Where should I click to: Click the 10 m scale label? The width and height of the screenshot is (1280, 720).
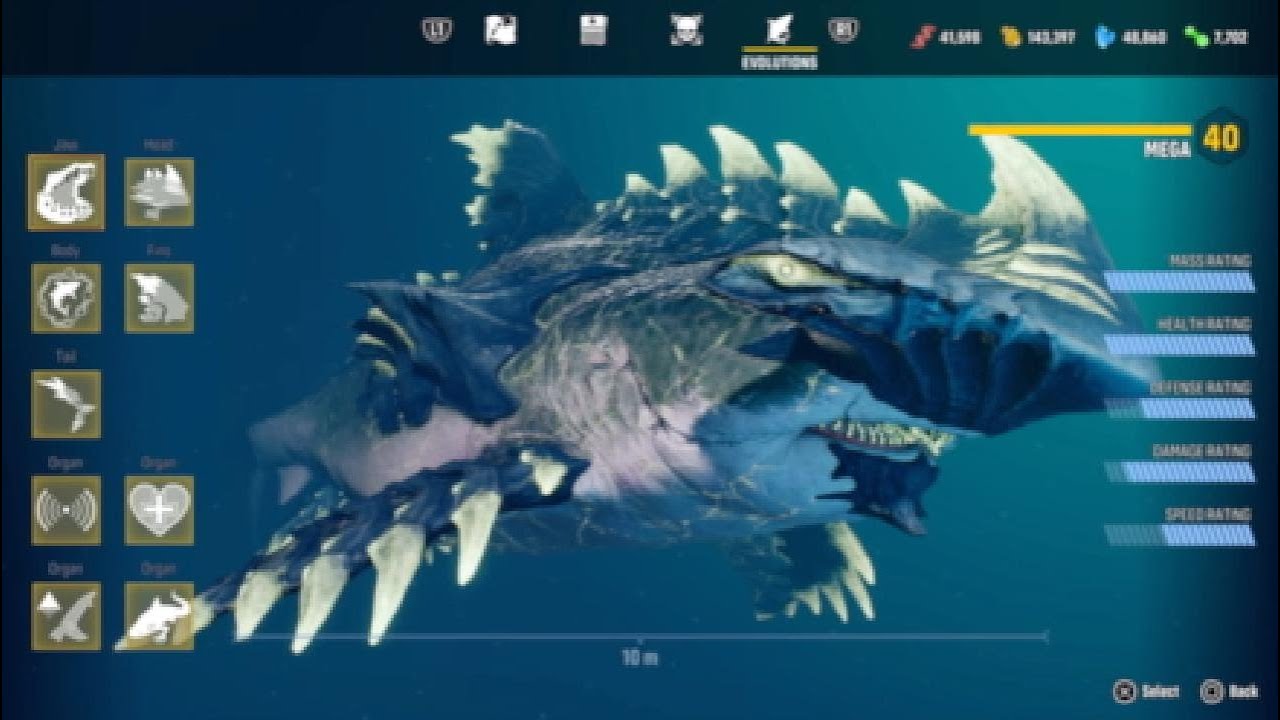640,658
